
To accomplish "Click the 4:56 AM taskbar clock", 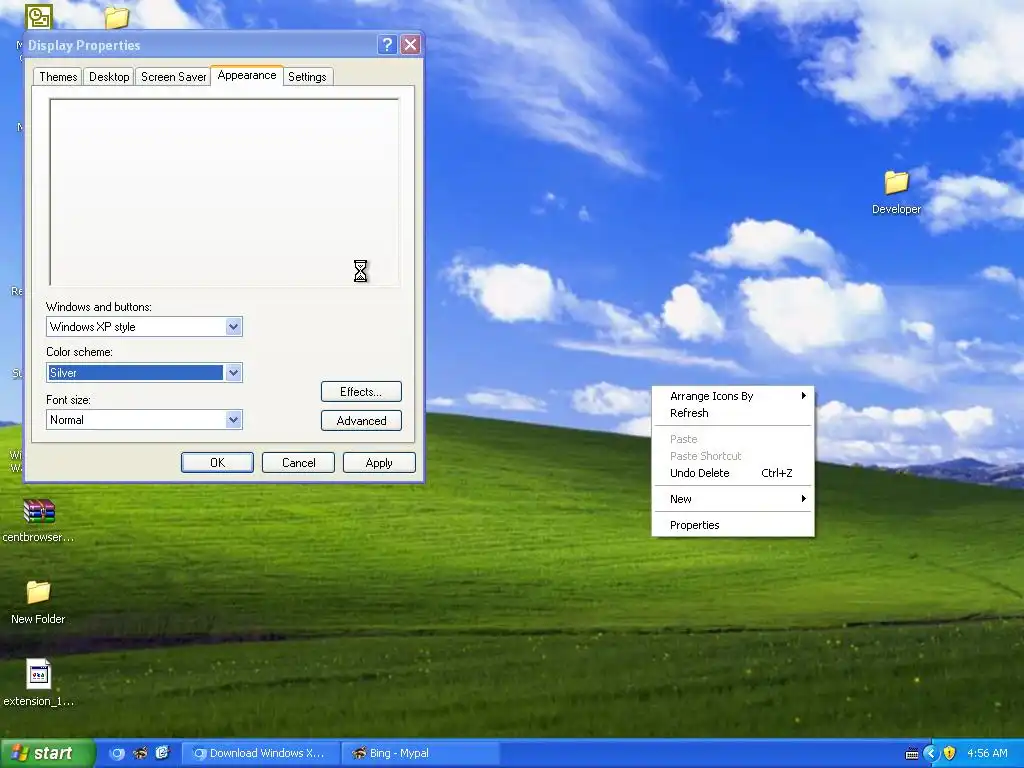I will click(x=987, y=753).
